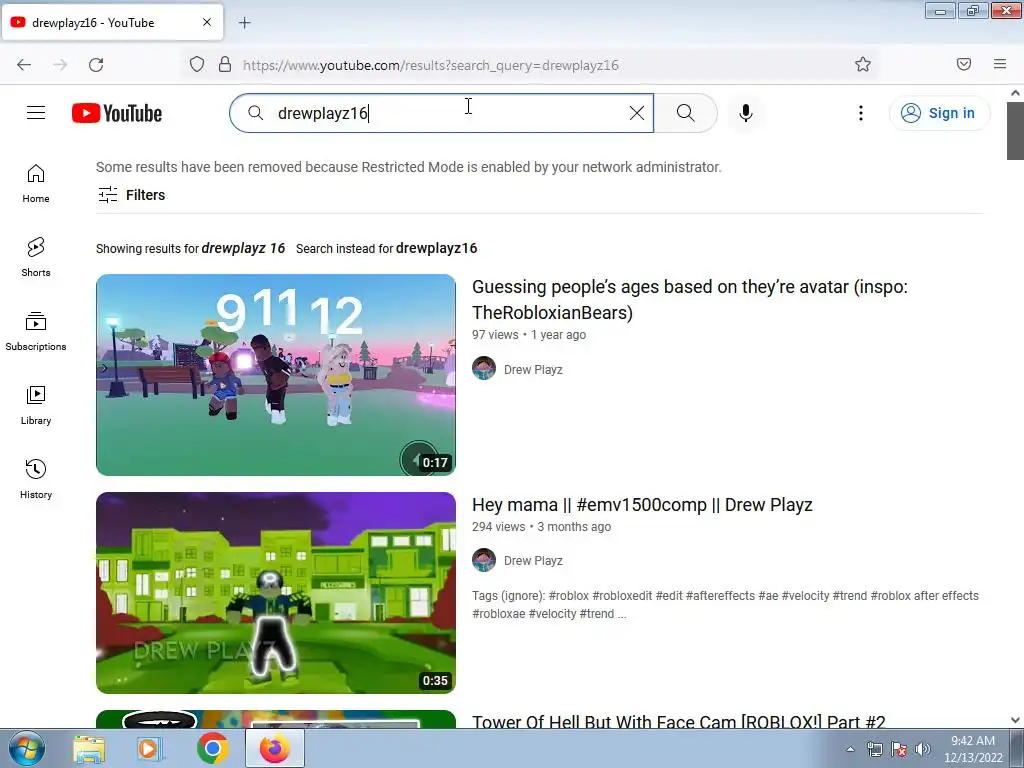Screen dimensions: 1024x768
Task: Open 'Tower Of Hell But With Face Cam' title
Action: 679,721
